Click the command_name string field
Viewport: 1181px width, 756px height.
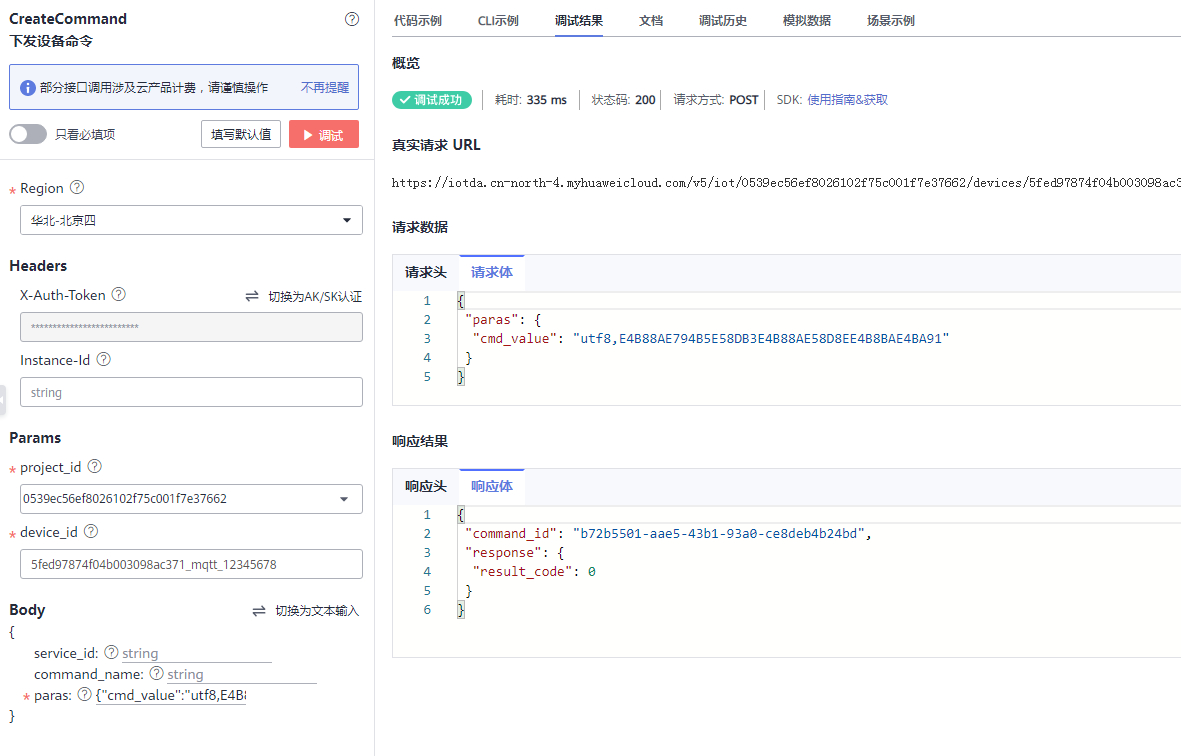[242, 675]
